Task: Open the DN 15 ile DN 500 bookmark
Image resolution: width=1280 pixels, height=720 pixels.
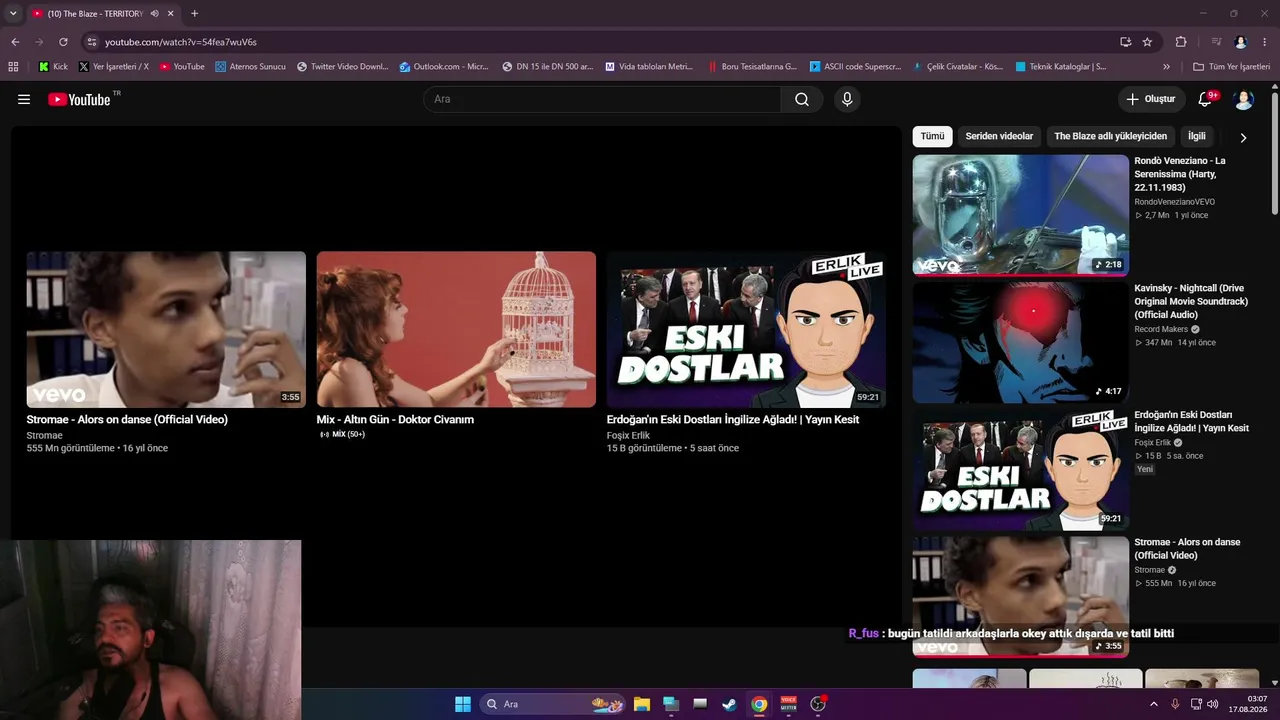Action: pyautogui.click(x=548, y=67)
